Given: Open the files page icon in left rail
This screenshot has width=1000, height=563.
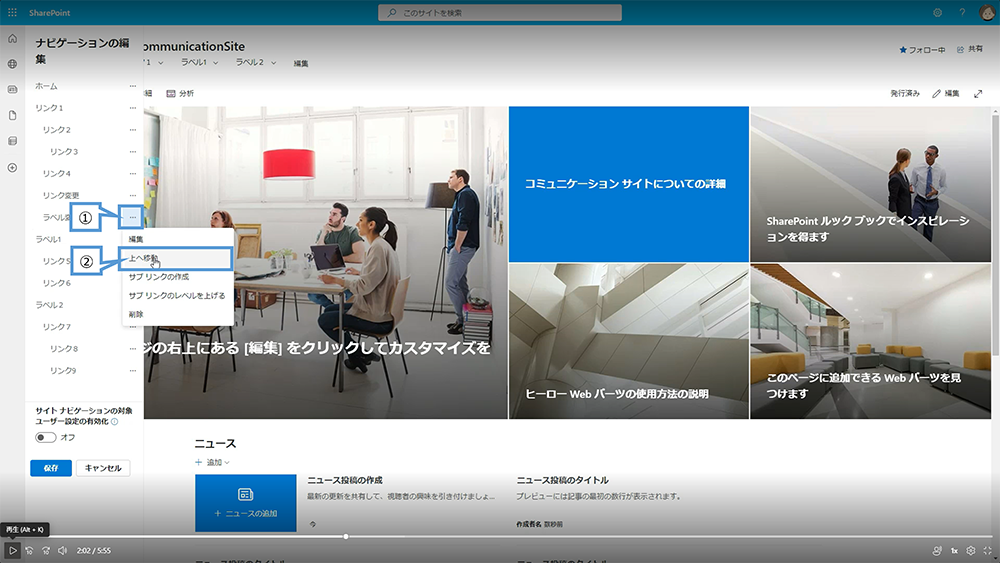Looking at the screenshot, I should pyautogui.click(x=12, y=115).
